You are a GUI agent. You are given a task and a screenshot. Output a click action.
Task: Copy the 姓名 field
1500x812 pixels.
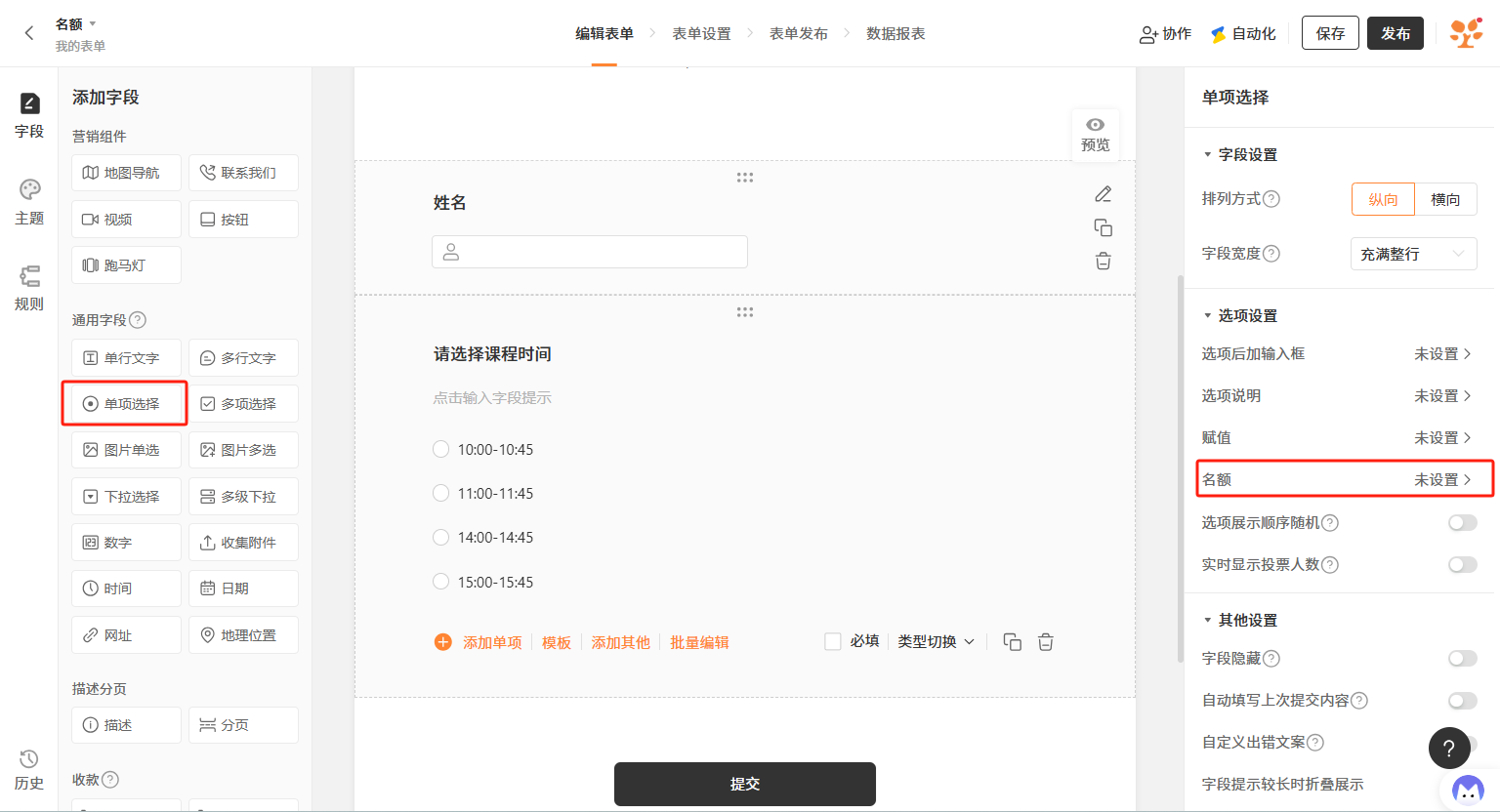tap(1104, 227)
